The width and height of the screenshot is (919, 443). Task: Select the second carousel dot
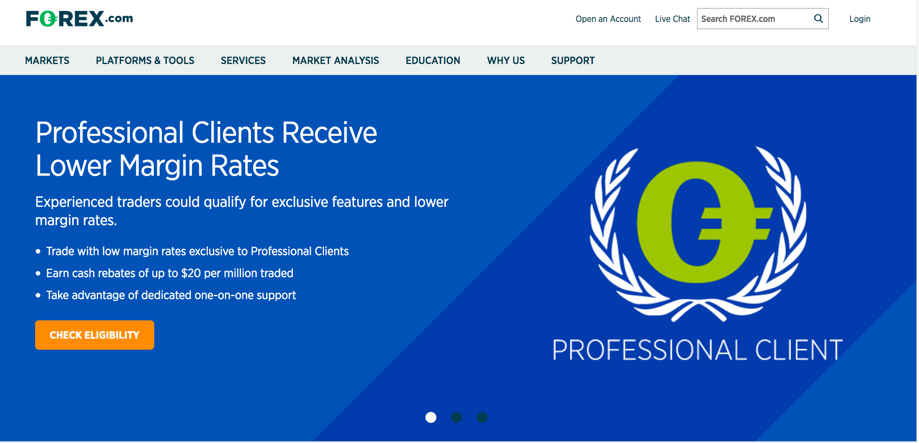[x=457, y=417]
